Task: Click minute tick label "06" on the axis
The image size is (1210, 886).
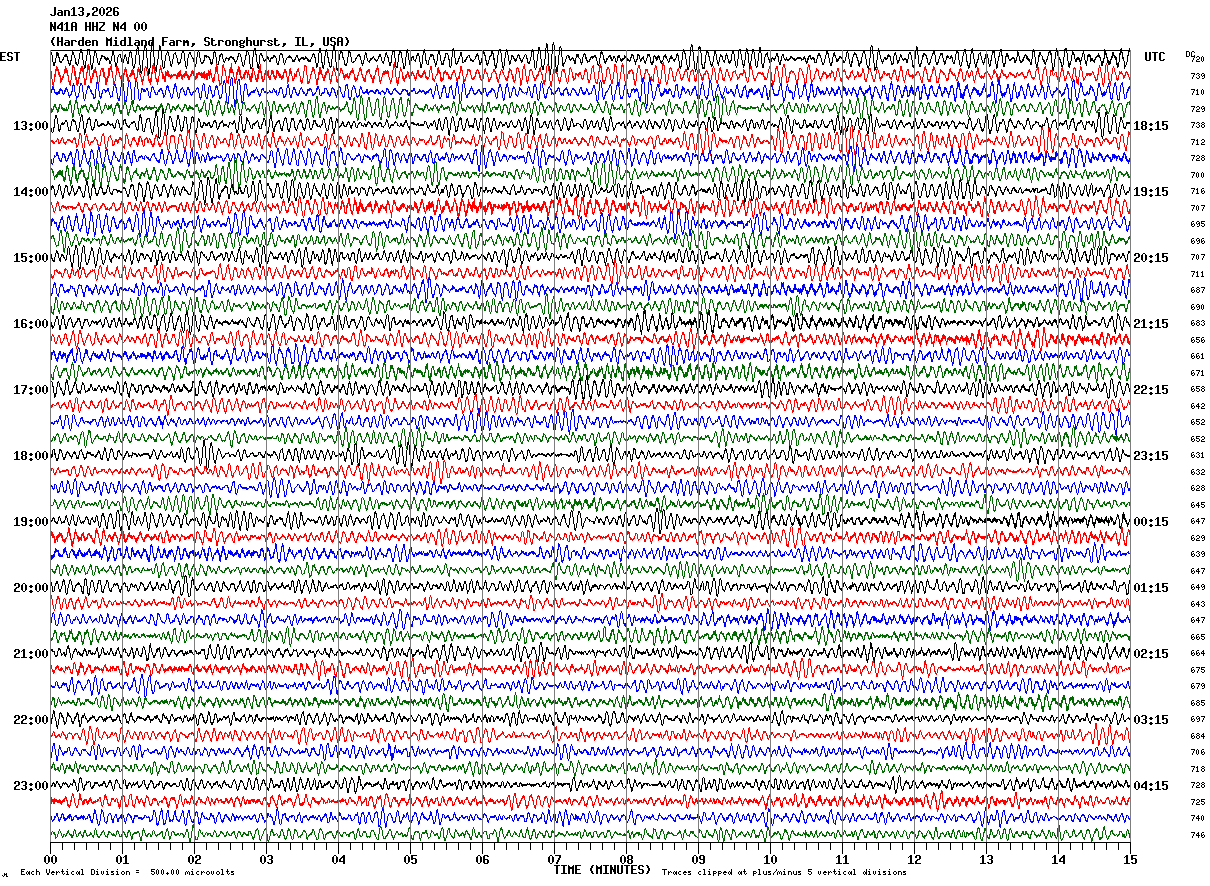Action: point(482,859)
